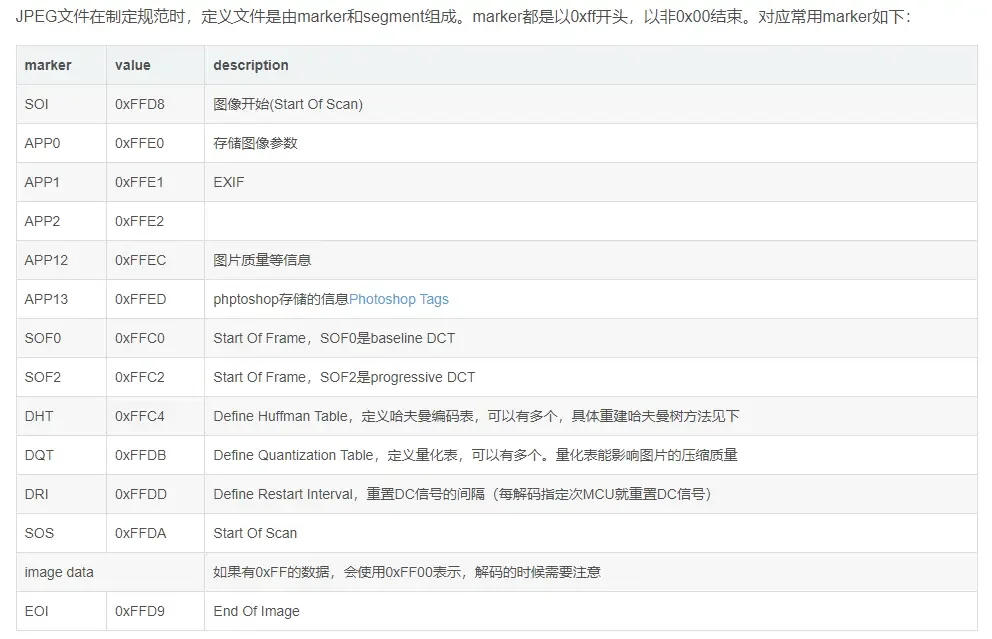Click the 0xFFED value cell
The image size is (992, 639).
click(156, 299)
